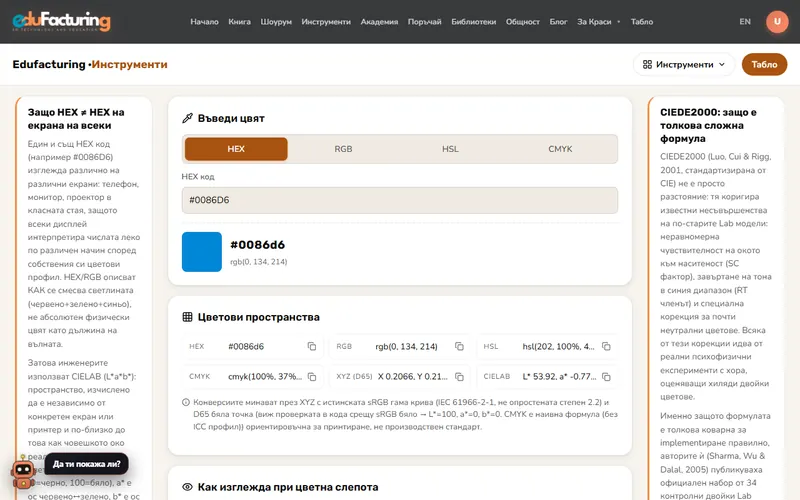The width and height of the screenshot is (800, 500).
Task: Click the Как изглежда при цветна слепота heading
Action: click(288, 487)
